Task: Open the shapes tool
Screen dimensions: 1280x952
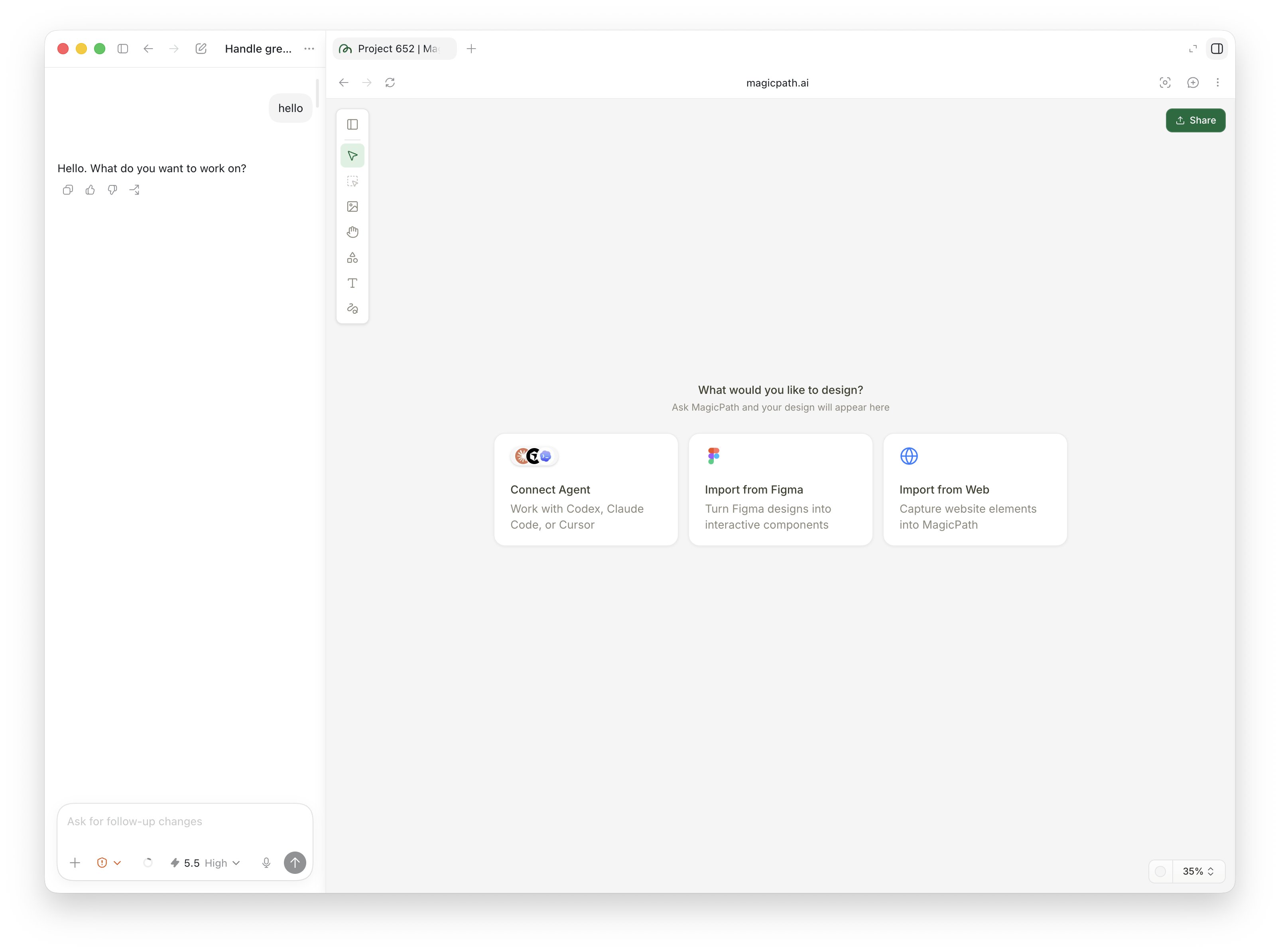Action: point(352,258)
